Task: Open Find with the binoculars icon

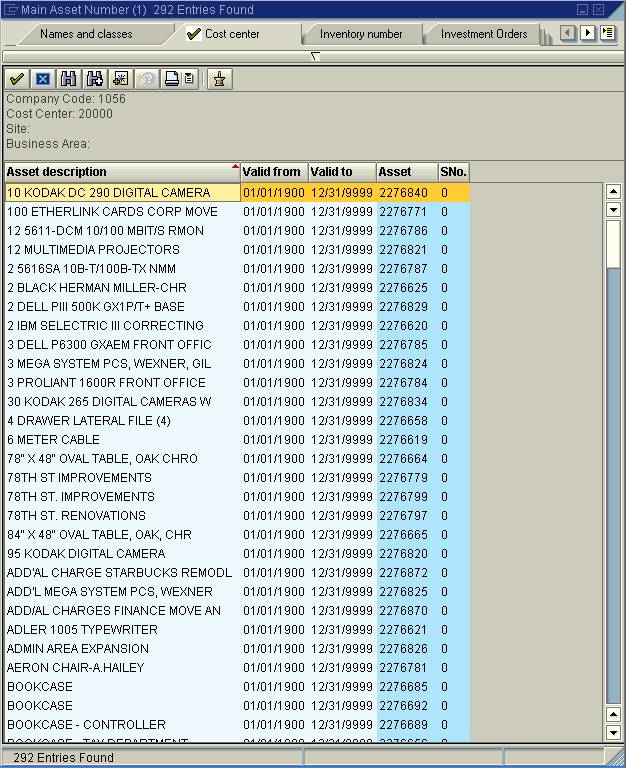Action: pyautogui.click(x=69, y=79)
